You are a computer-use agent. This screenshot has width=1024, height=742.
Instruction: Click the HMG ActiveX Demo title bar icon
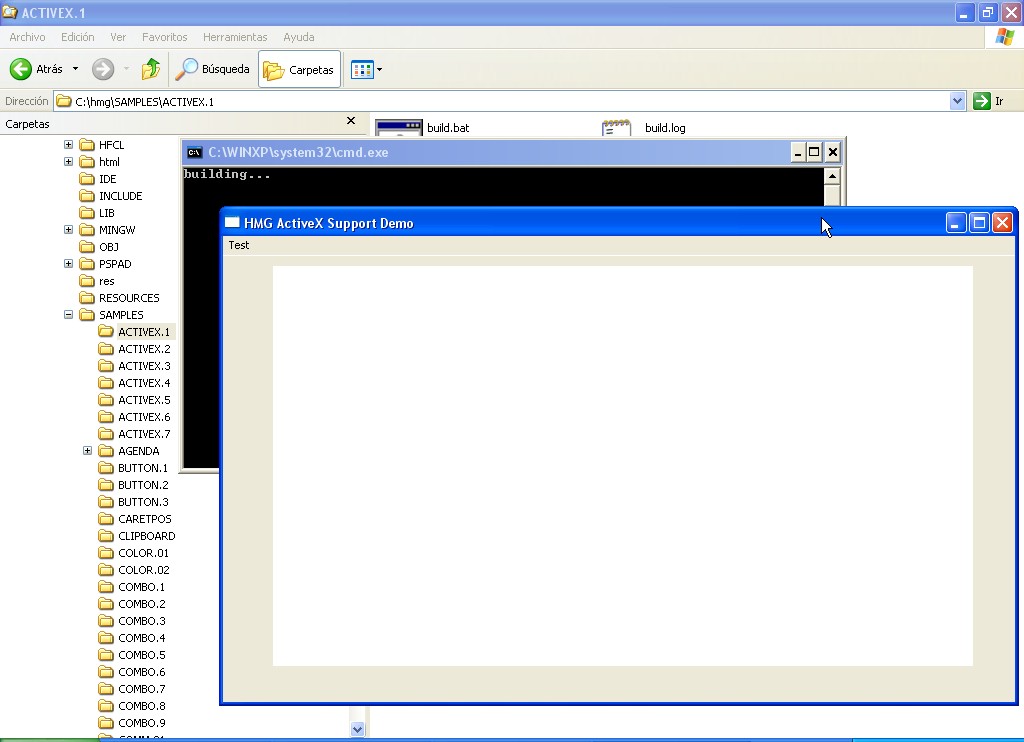(x=233, y=223)
